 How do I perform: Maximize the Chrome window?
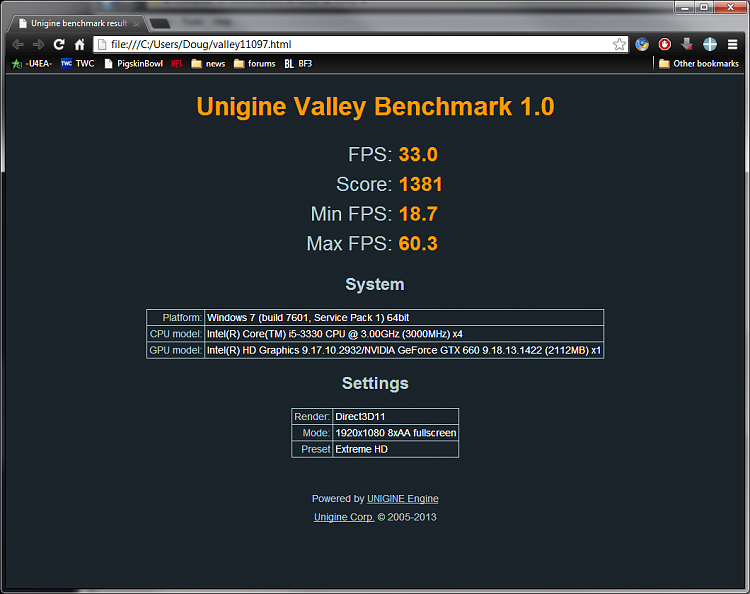point(704,7)
